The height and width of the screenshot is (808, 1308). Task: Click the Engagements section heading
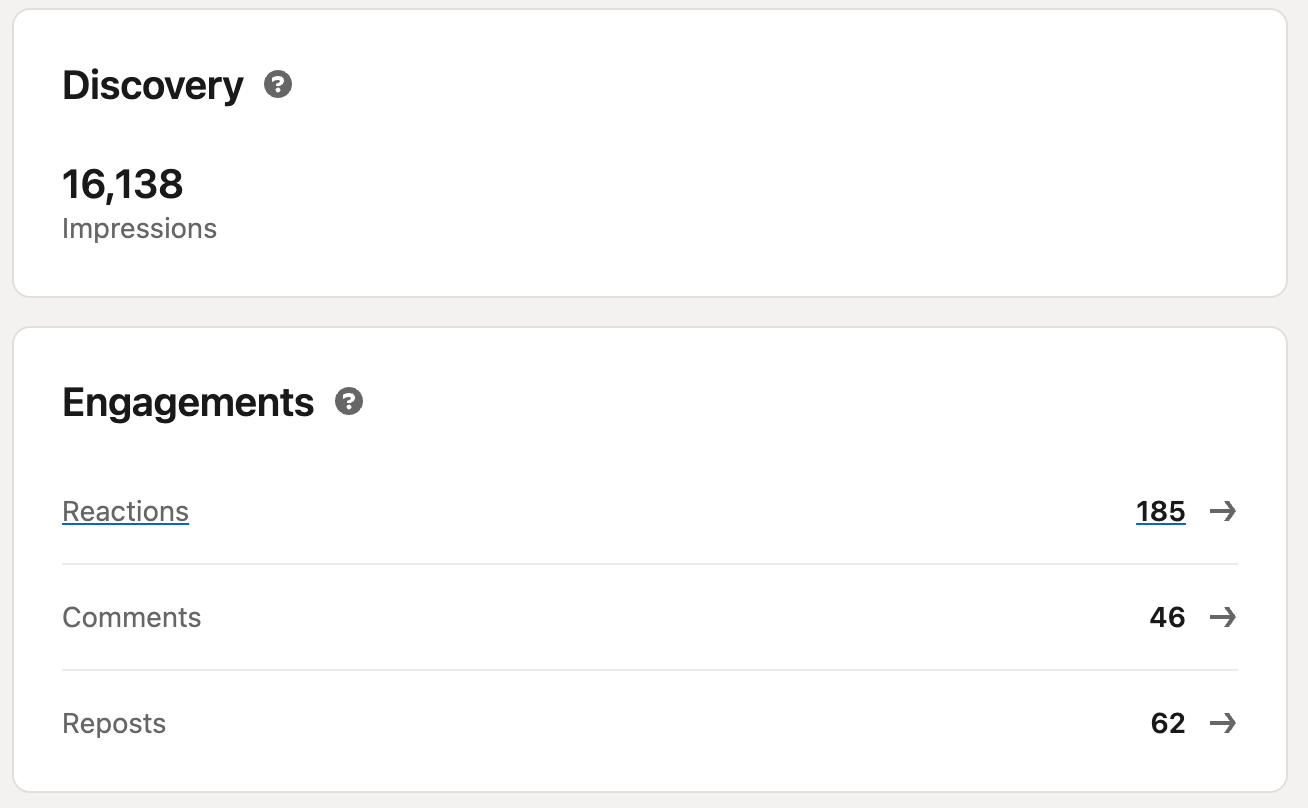pos(188,402)
